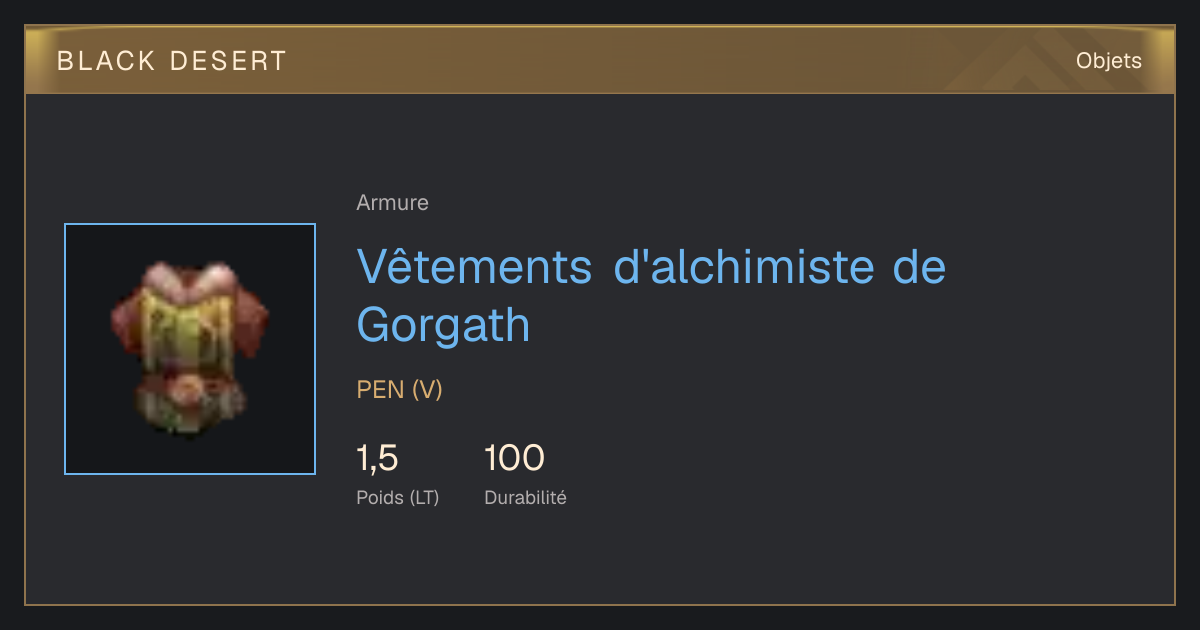Click the blue border of item thumbnail

tap(190, 224)
